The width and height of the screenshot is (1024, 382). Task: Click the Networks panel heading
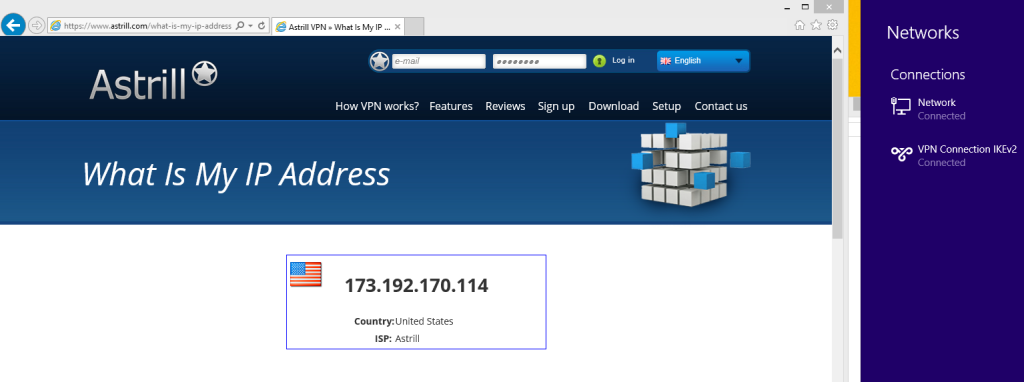pyautogui.click(x=923, y=33)
